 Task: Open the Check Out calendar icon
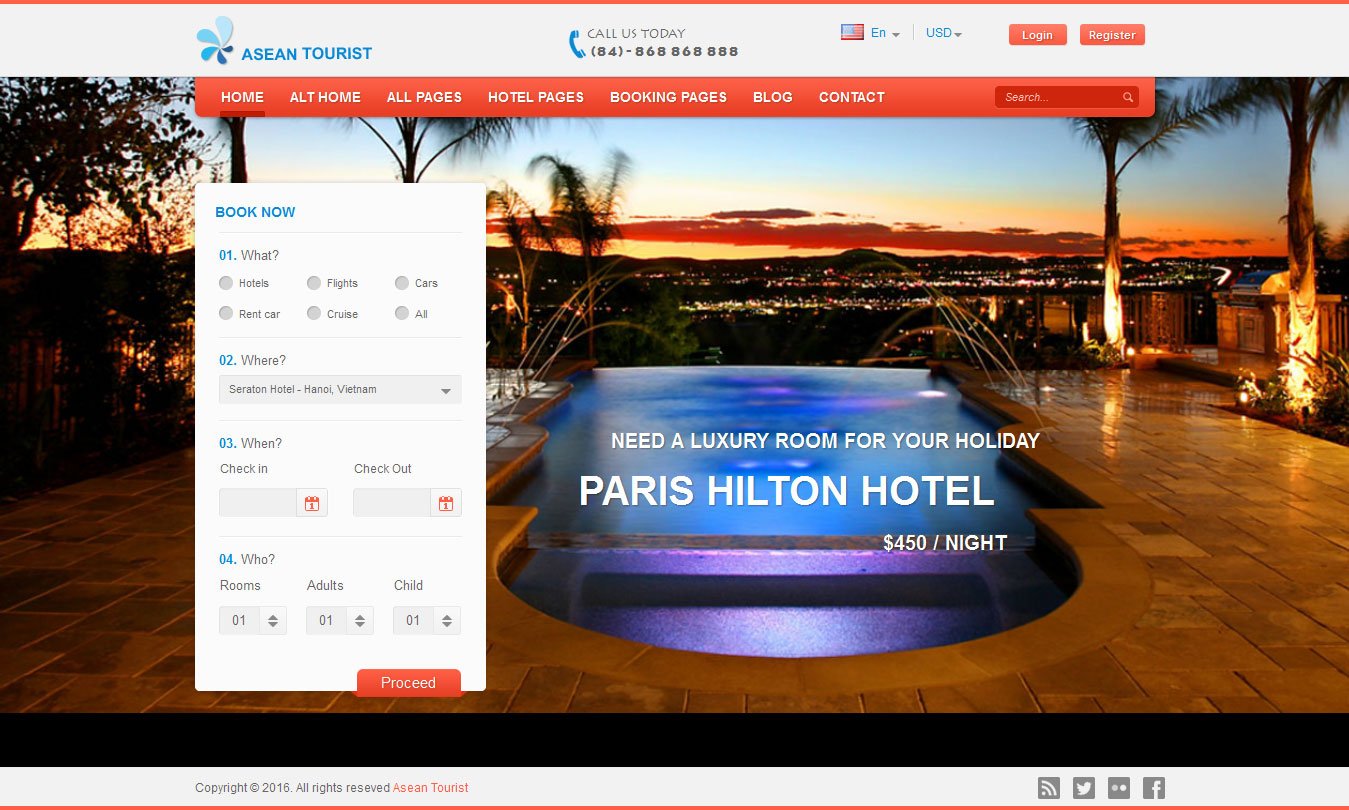446,503
